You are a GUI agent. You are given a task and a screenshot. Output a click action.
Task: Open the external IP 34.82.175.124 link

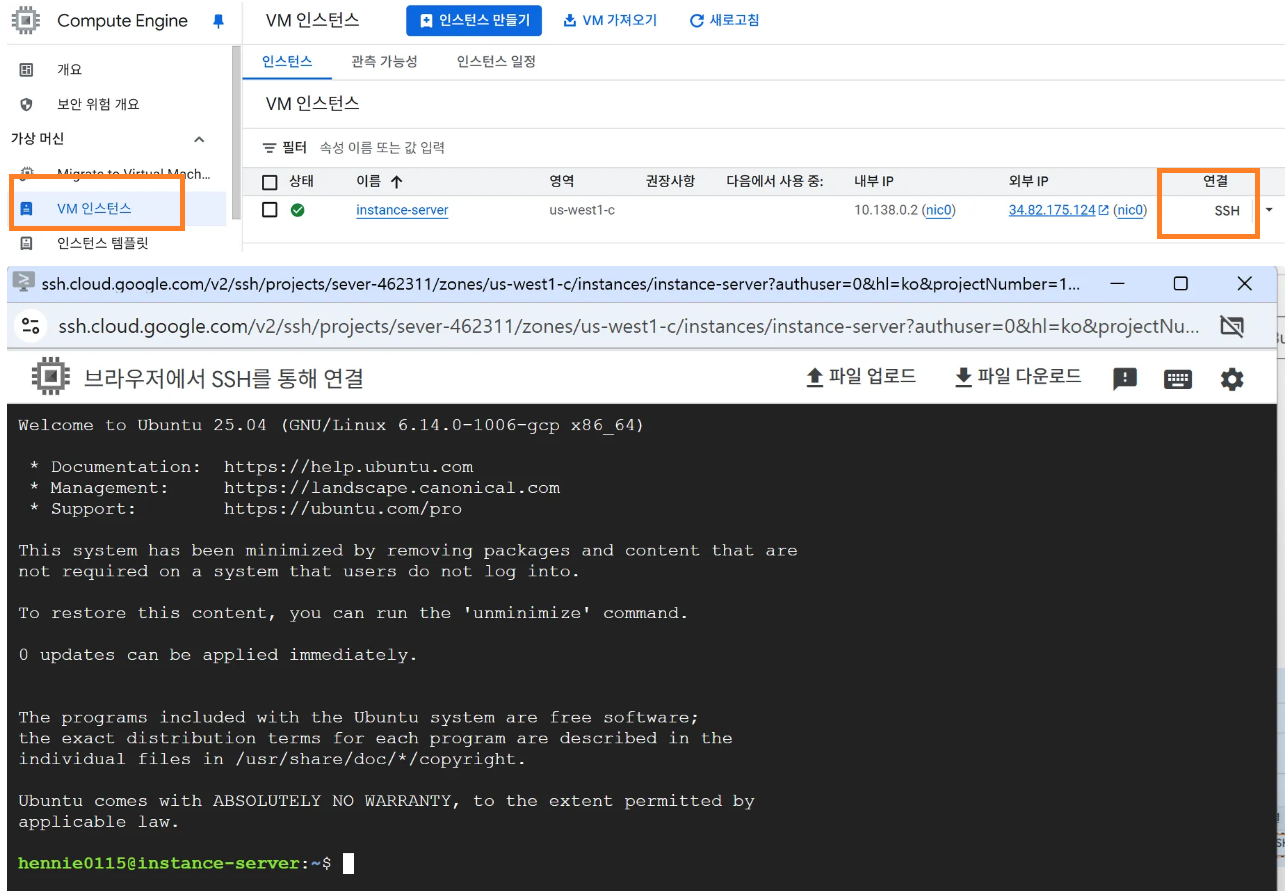point(1052,210)
